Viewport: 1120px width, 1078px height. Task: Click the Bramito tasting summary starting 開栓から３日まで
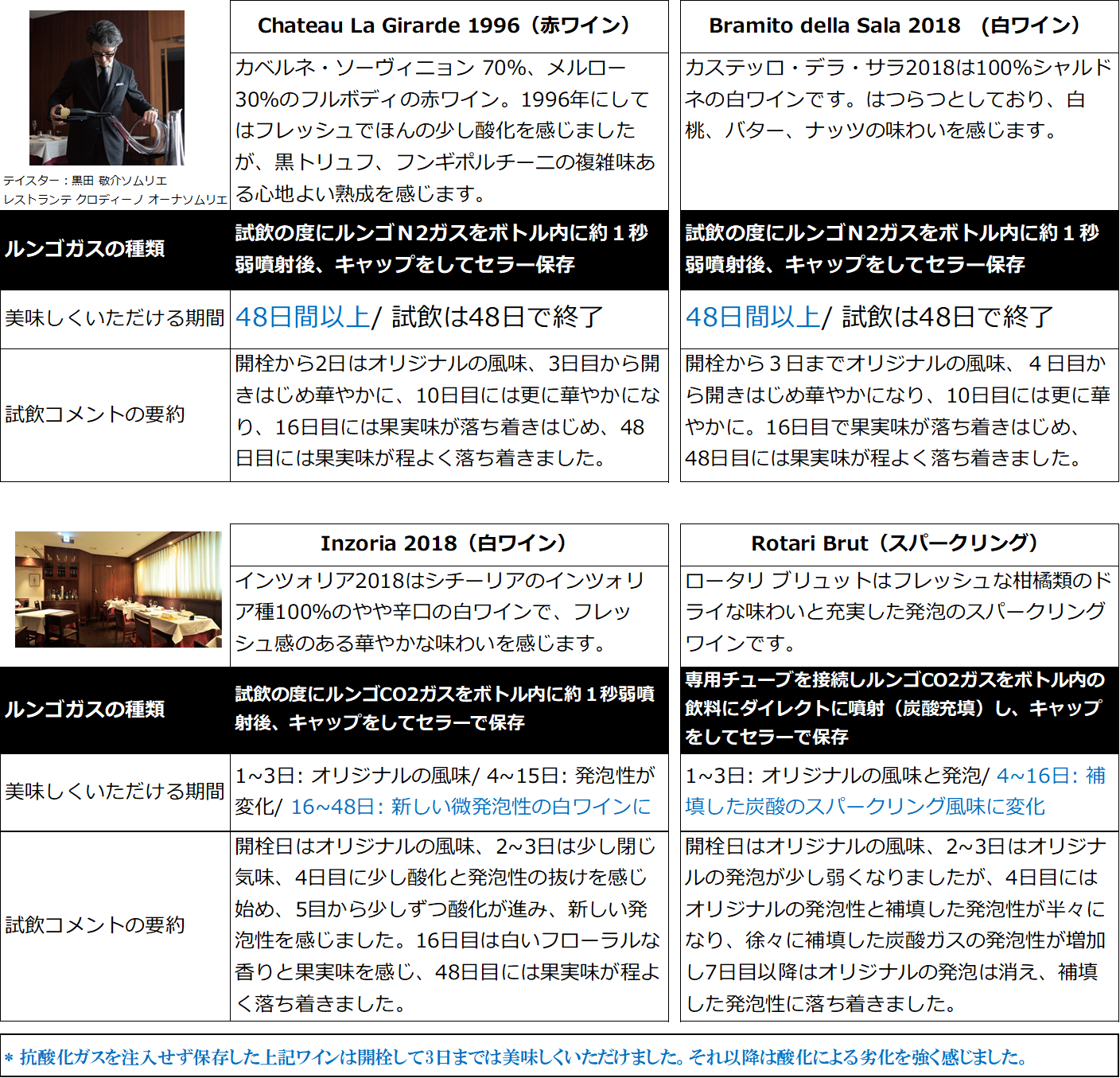tap(898, 411)
